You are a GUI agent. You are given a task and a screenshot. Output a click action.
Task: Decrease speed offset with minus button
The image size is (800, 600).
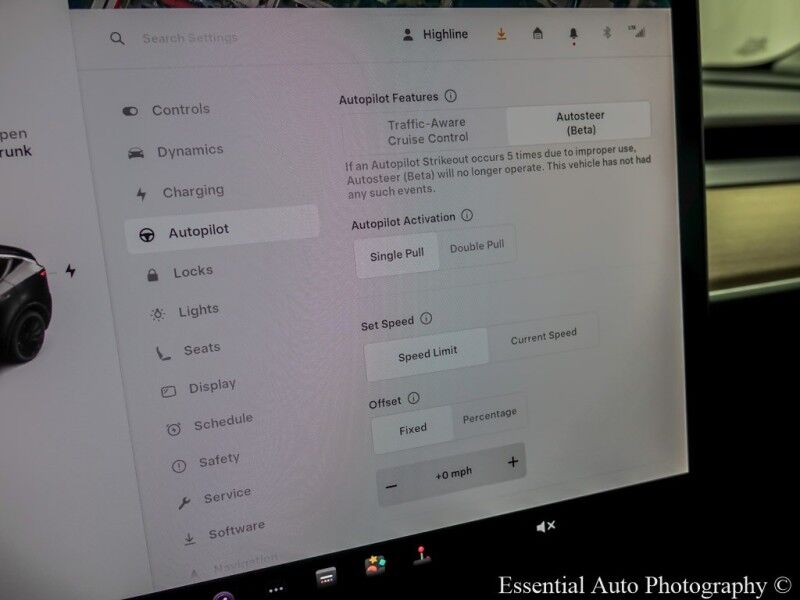[391, 487]
